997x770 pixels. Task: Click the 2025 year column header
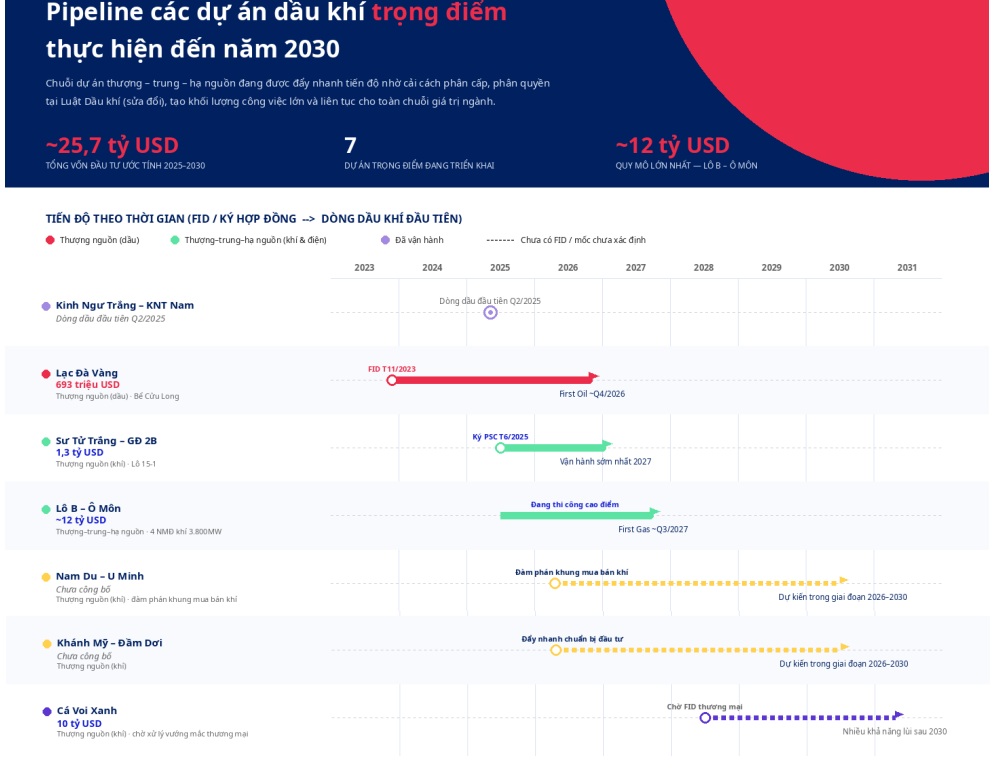[x=500, y=268]
